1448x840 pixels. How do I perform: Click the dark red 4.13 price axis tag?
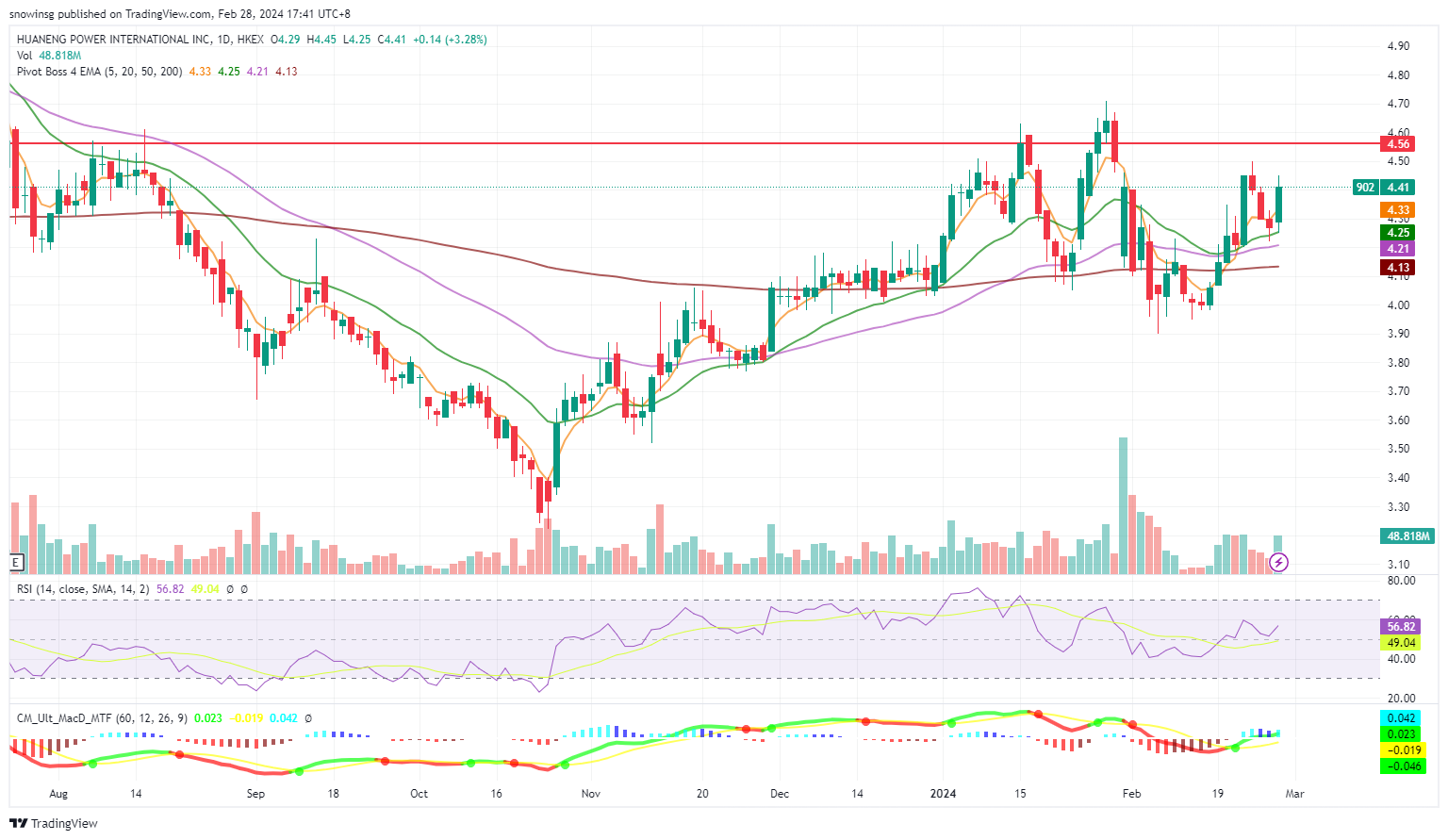click(x=1398, y=268)
